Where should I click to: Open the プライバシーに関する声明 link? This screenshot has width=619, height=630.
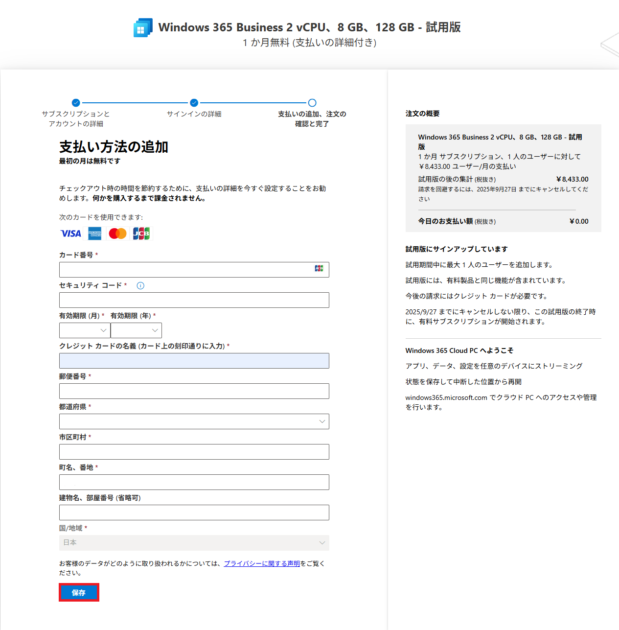click(x=262, y=563)
